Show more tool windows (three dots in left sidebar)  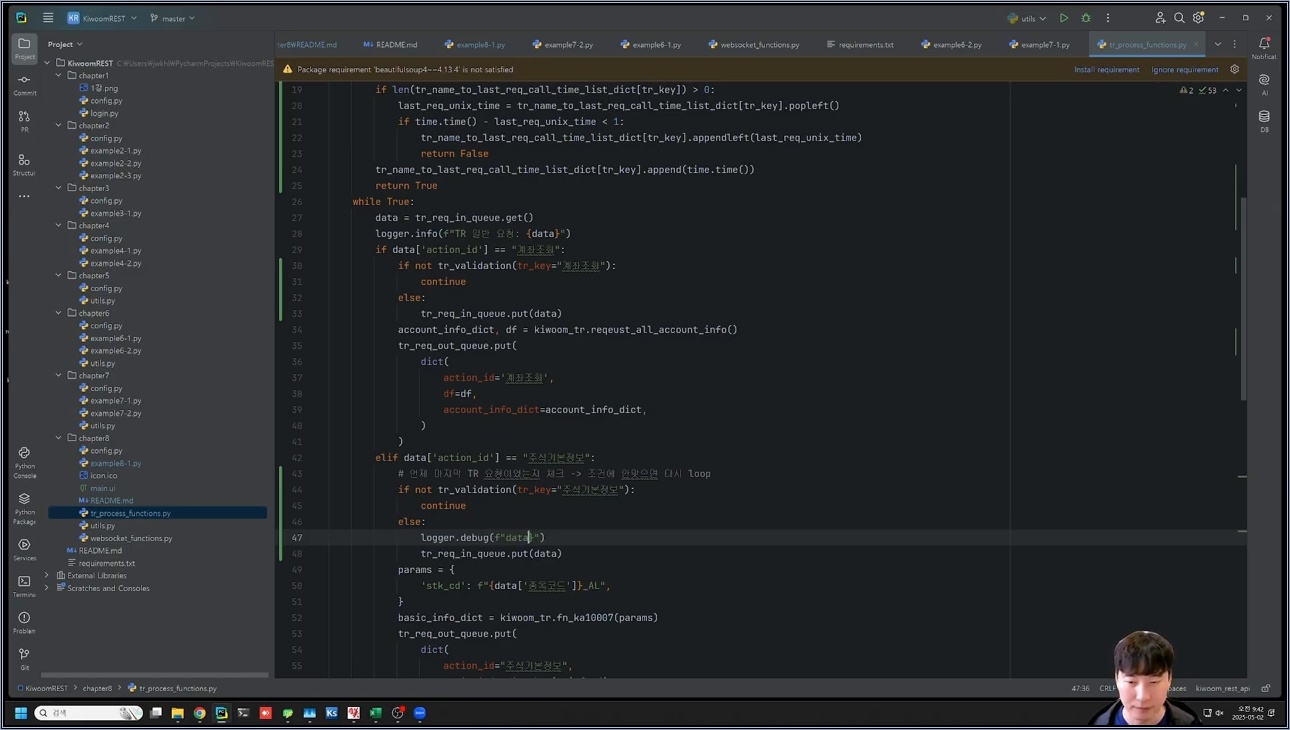[x=24, y=196]
